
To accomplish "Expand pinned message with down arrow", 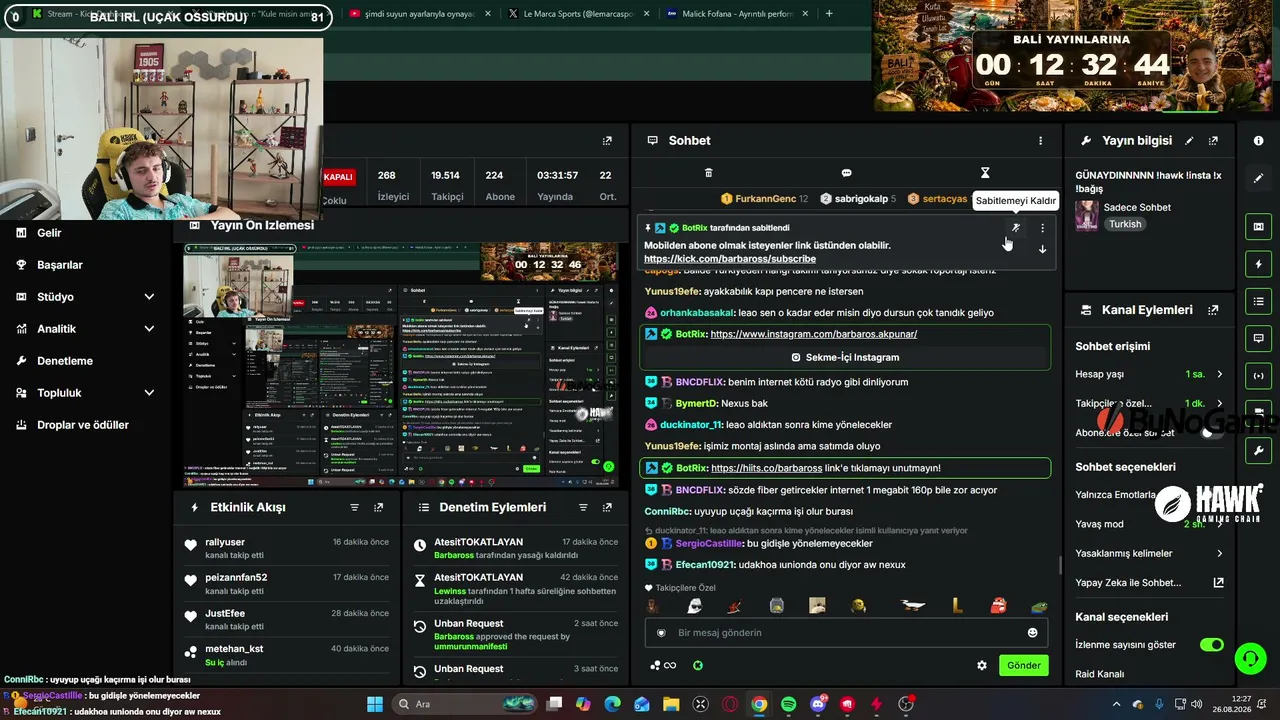I will point(1042,249).
